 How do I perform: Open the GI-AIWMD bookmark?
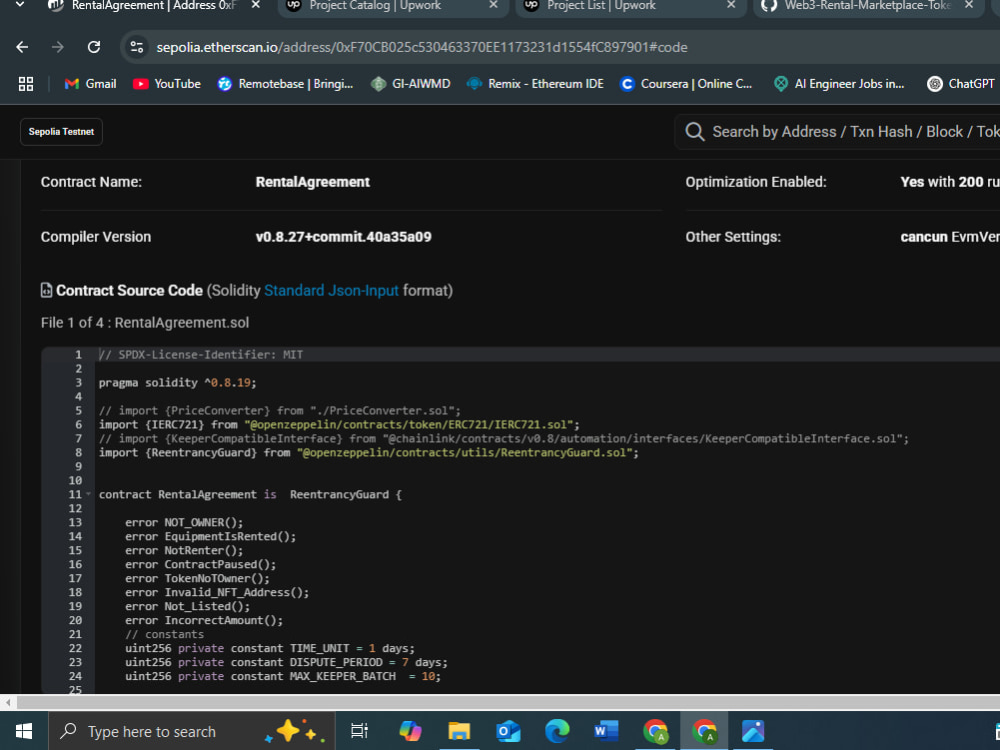(x=411, y=84)
